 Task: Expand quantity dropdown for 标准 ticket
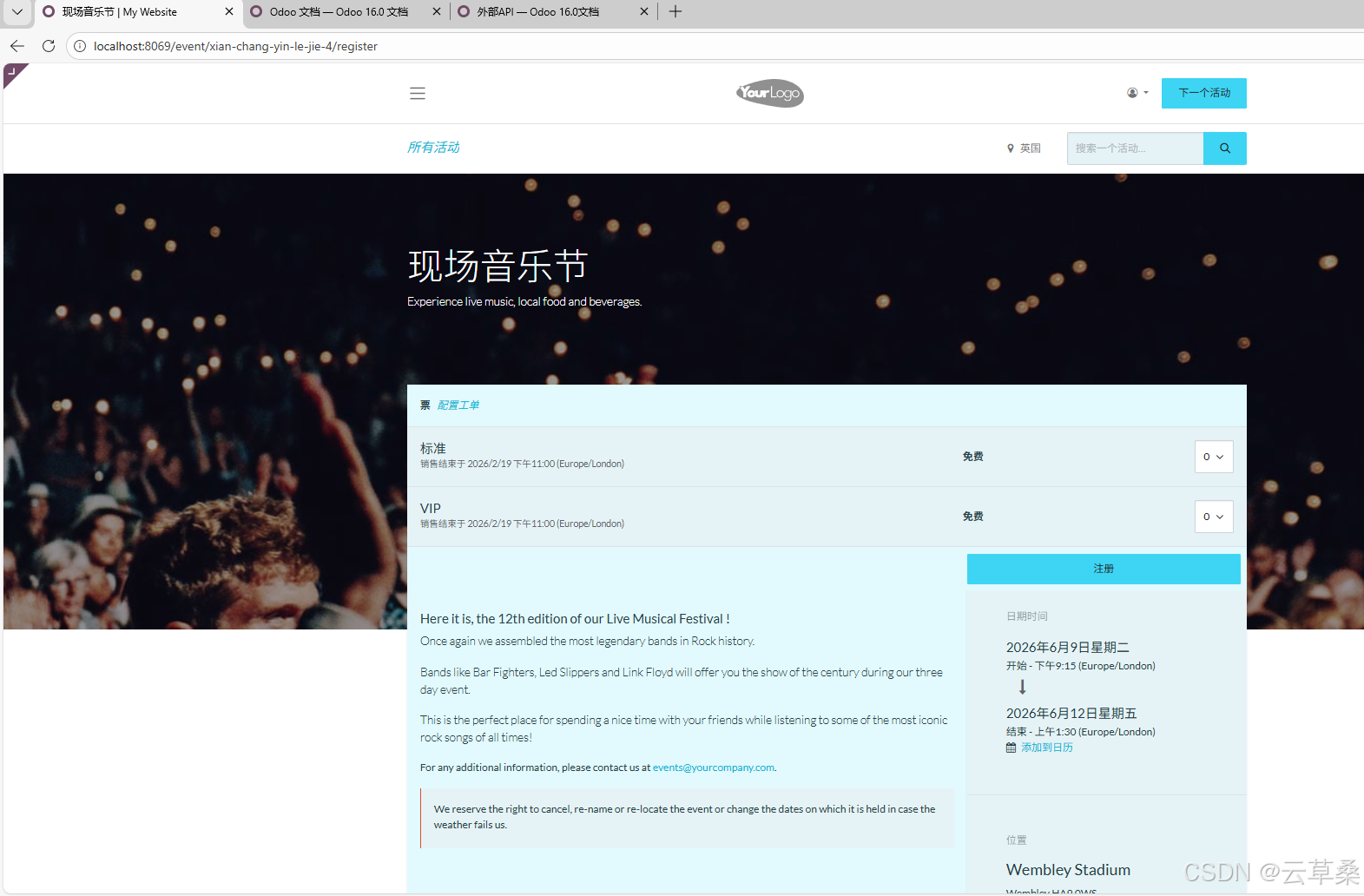pos(1214,457)
